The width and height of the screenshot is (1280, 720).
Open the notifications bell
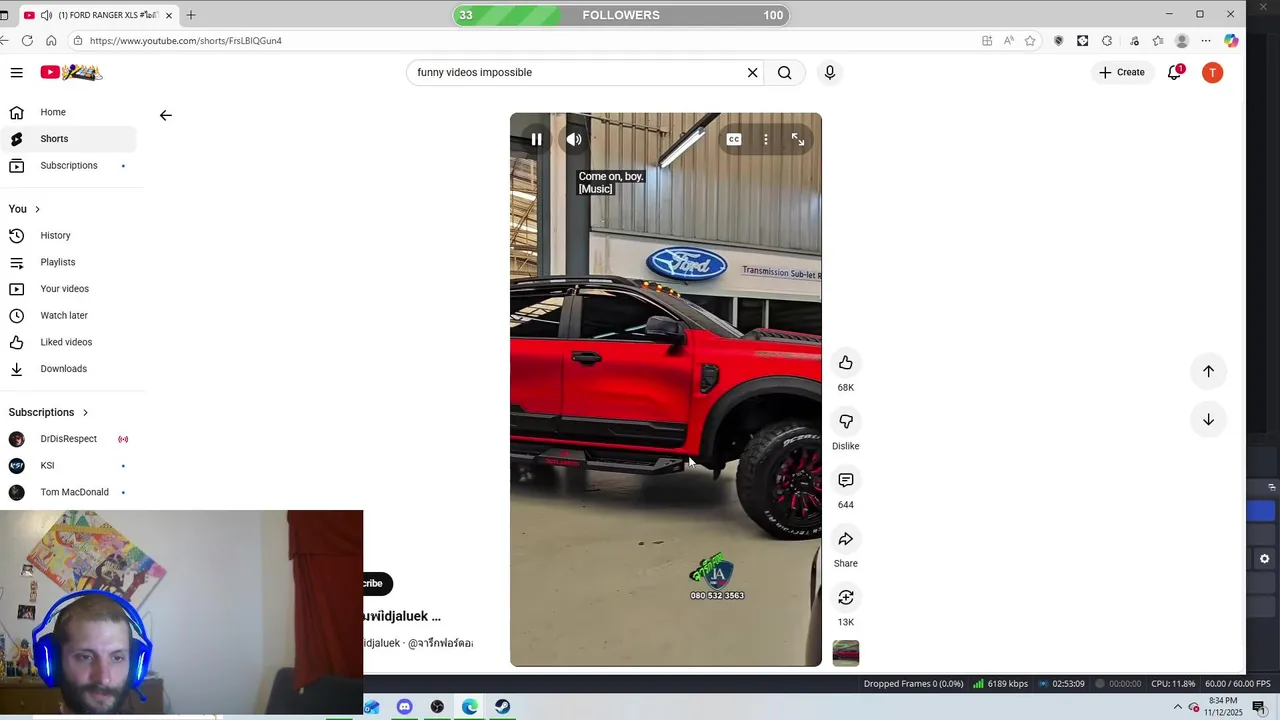[x=1175, y=72]
